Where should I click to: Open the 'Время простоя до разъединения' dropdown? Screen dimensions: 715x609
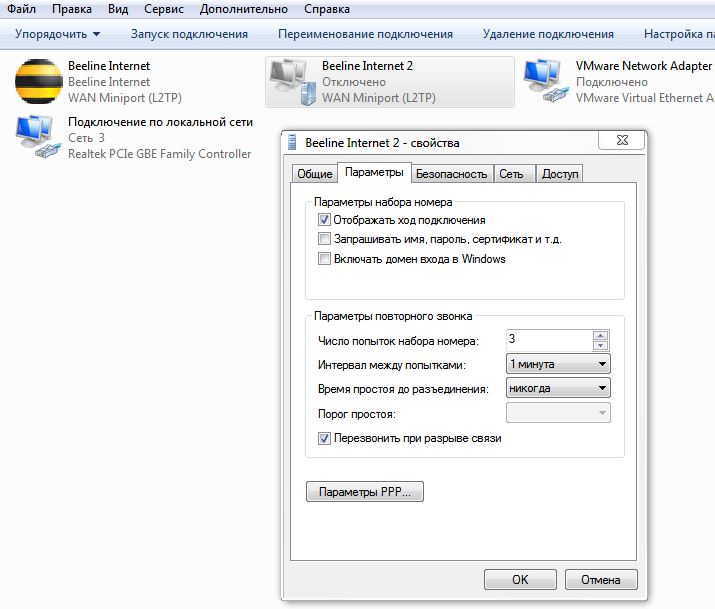pos(558,388)
